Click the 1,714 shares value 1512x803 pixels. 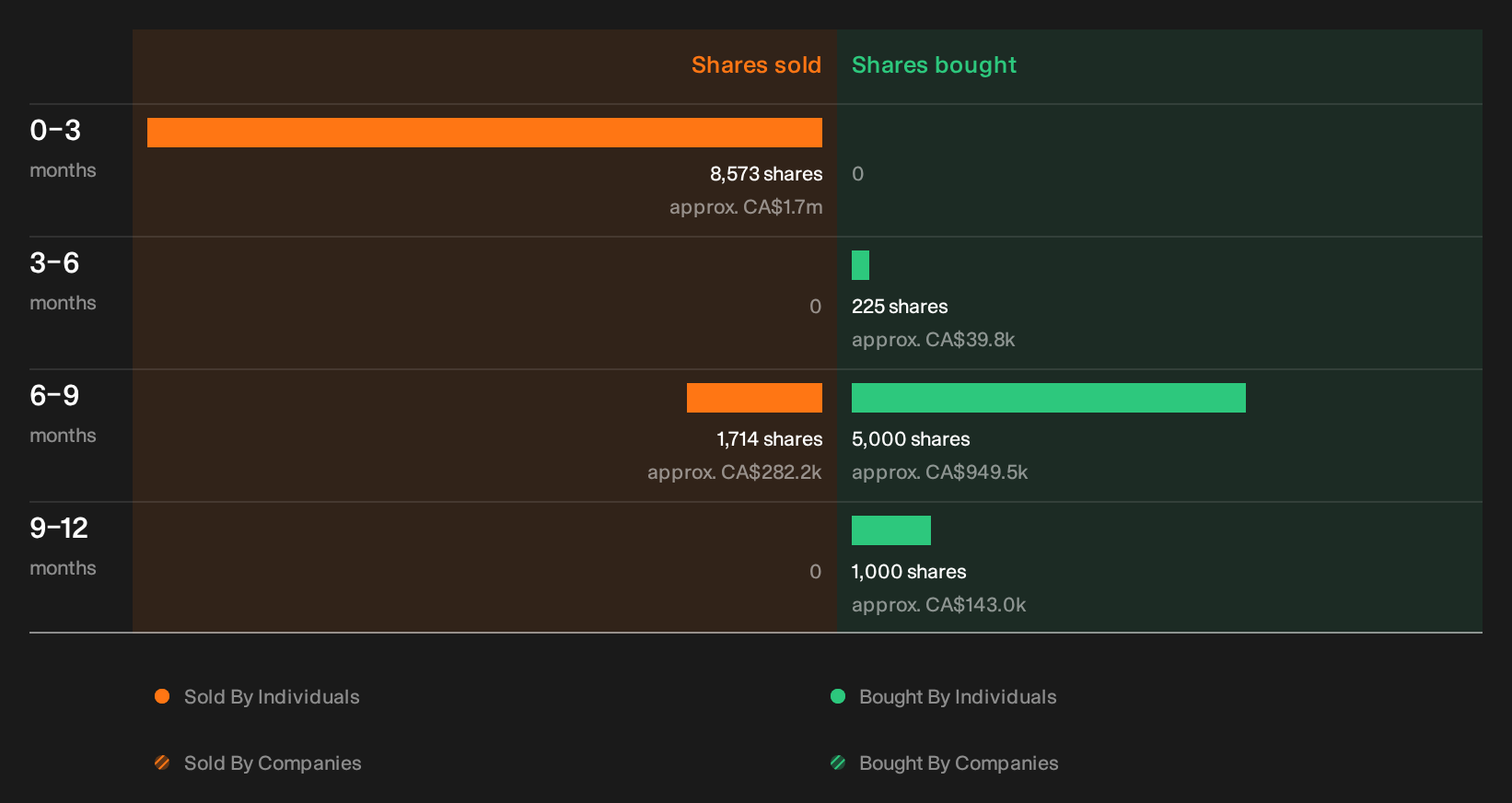coord(770,439)
